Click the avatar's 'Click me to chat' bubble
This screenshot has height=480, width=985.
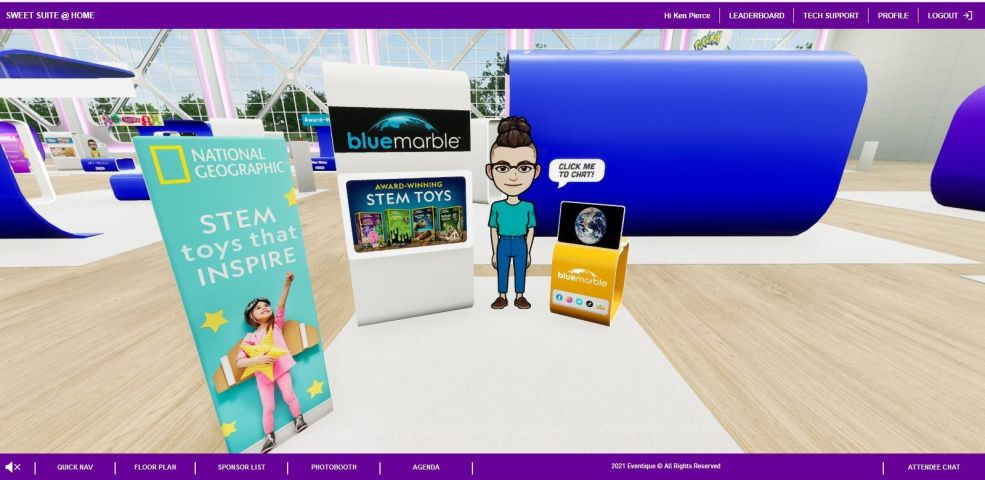(576, 171)
